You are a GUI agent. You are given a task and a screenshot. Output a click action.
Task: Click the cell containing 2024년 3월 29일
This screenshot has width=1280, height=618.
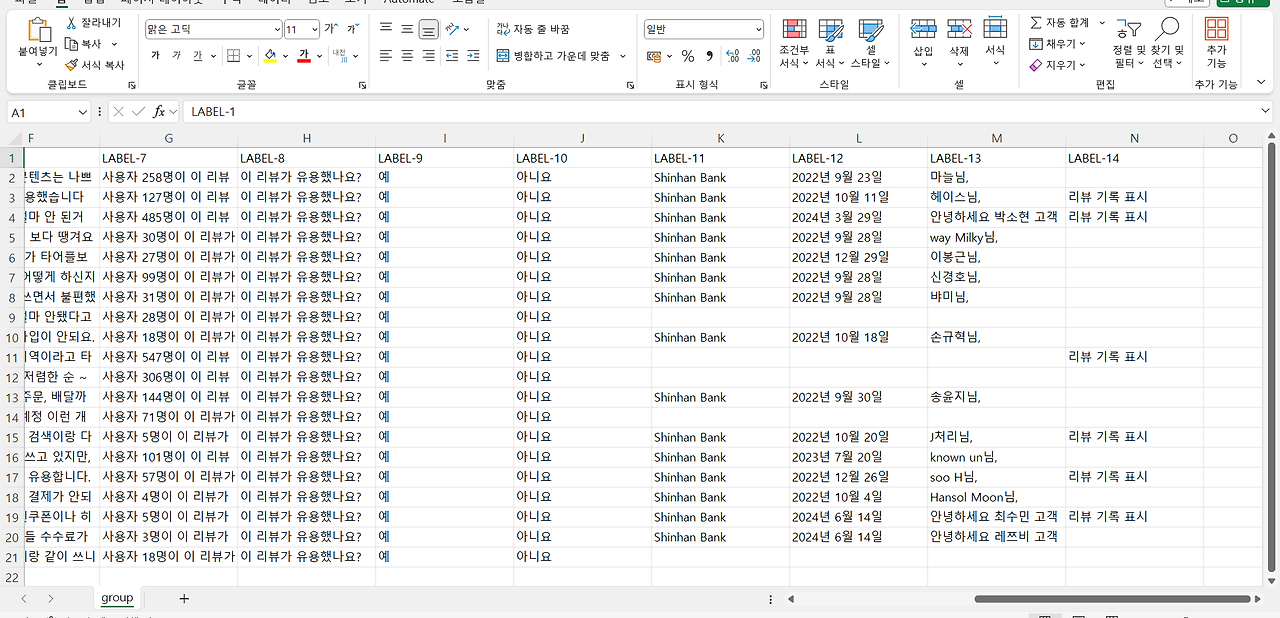(x=858, y=217)
